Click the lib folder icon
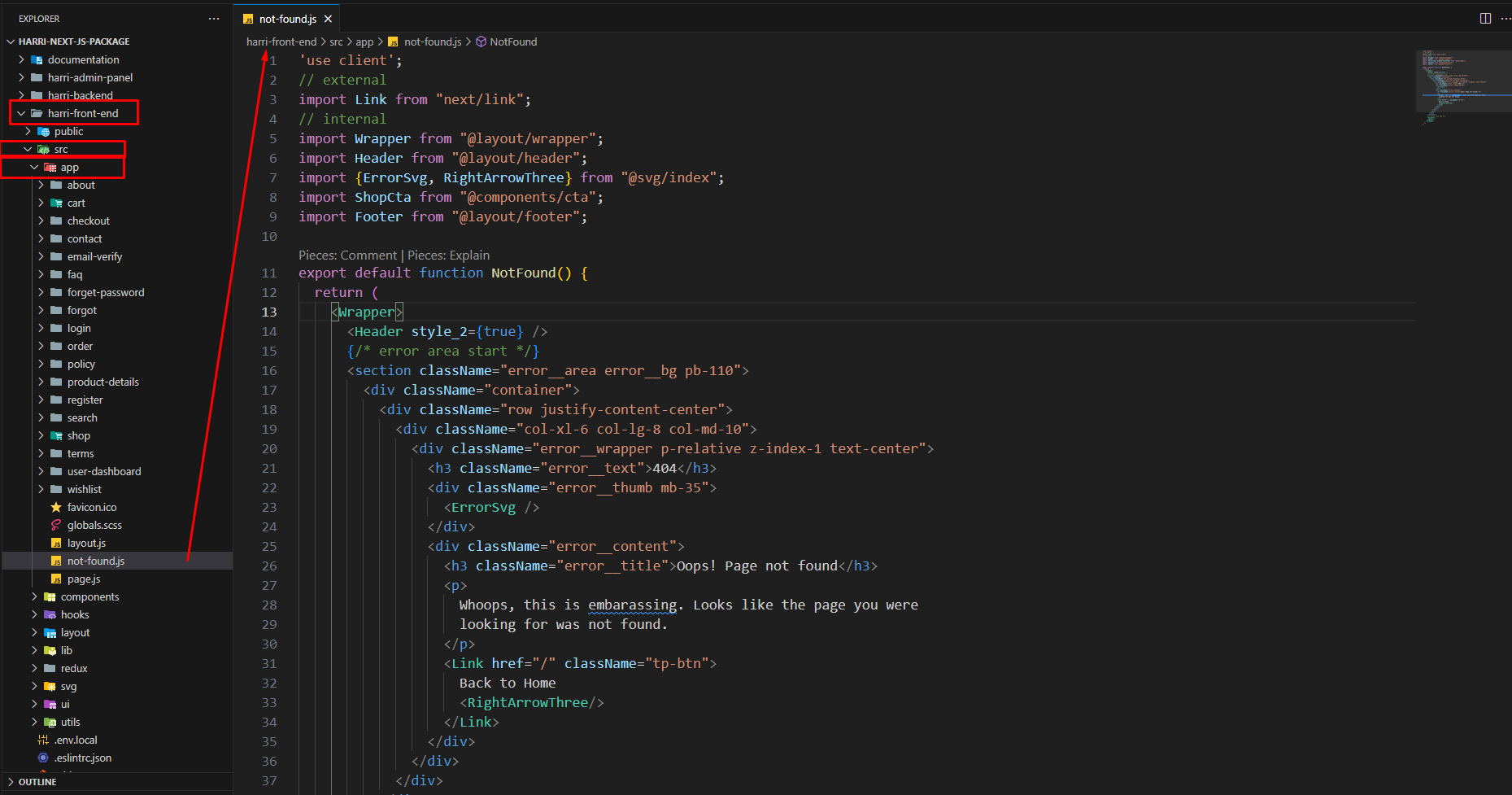 (50, 650)
